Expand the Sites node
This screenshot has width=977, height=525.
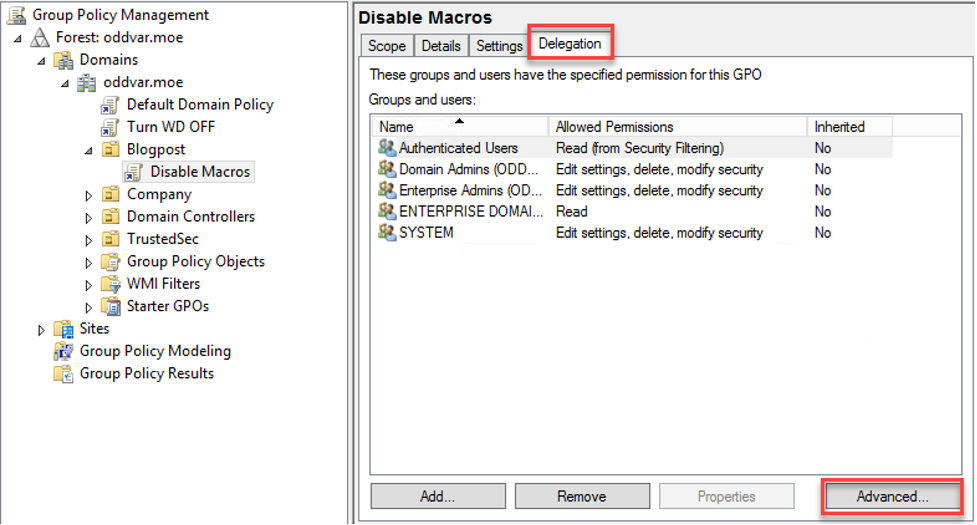(x=41, y=330)
